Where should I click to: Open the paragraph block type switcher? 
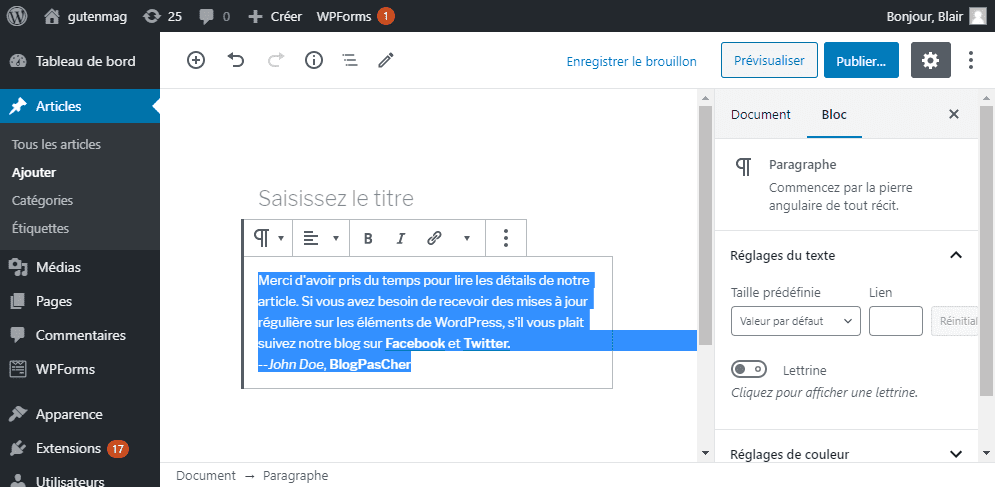coord(268,238)
